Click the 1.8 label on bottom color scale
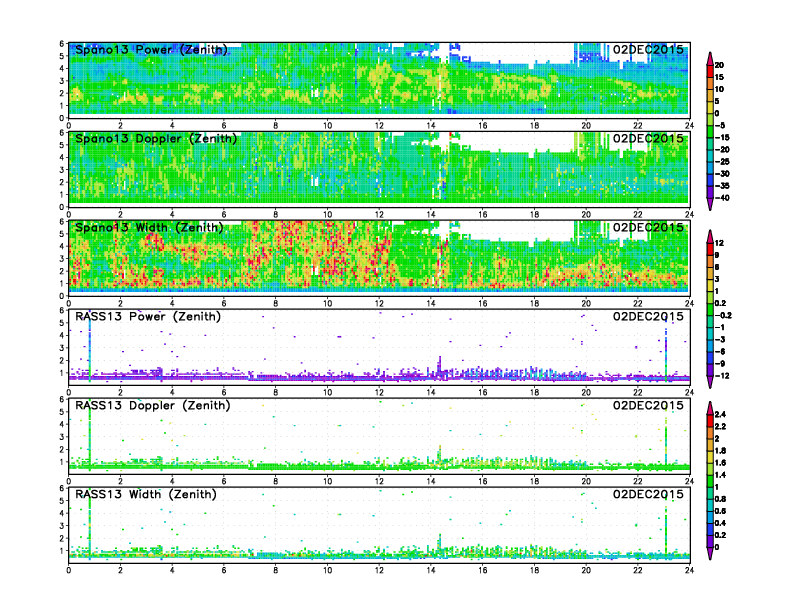Viewport: 792px width, 612px height. click(x=720, y=451)
